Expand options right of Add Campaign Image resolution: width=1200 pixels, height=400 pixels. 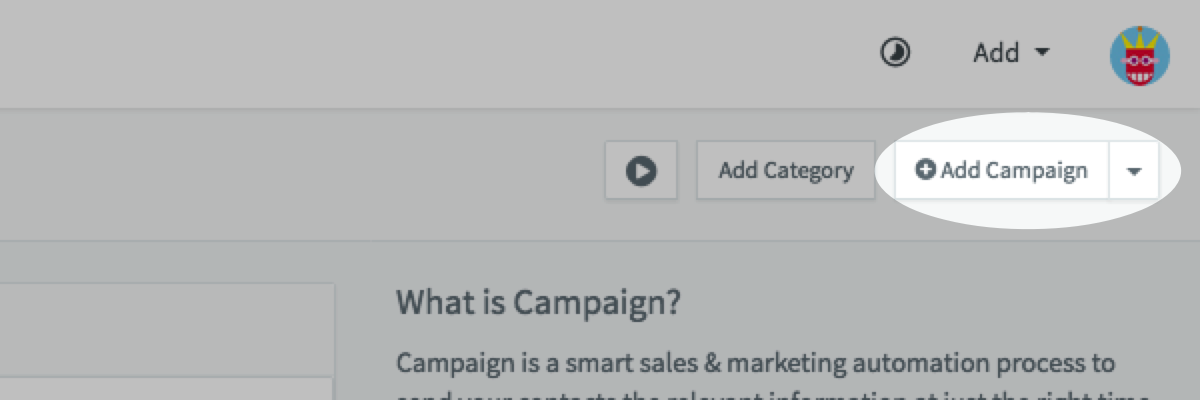click(x=1134, y=171)
